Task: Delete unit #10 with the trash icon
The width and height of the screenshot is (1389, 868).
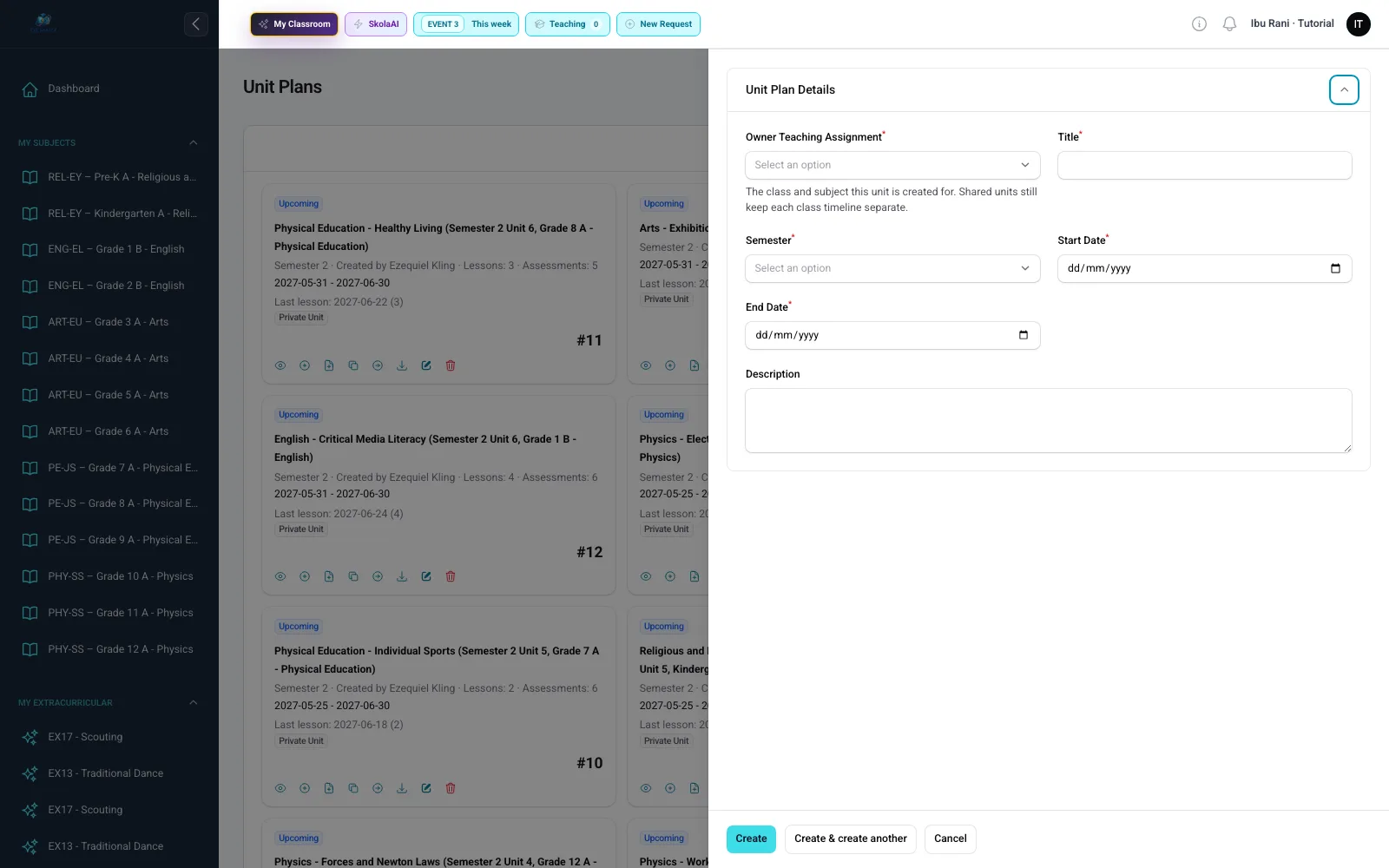Action: (x=451, y=788)
